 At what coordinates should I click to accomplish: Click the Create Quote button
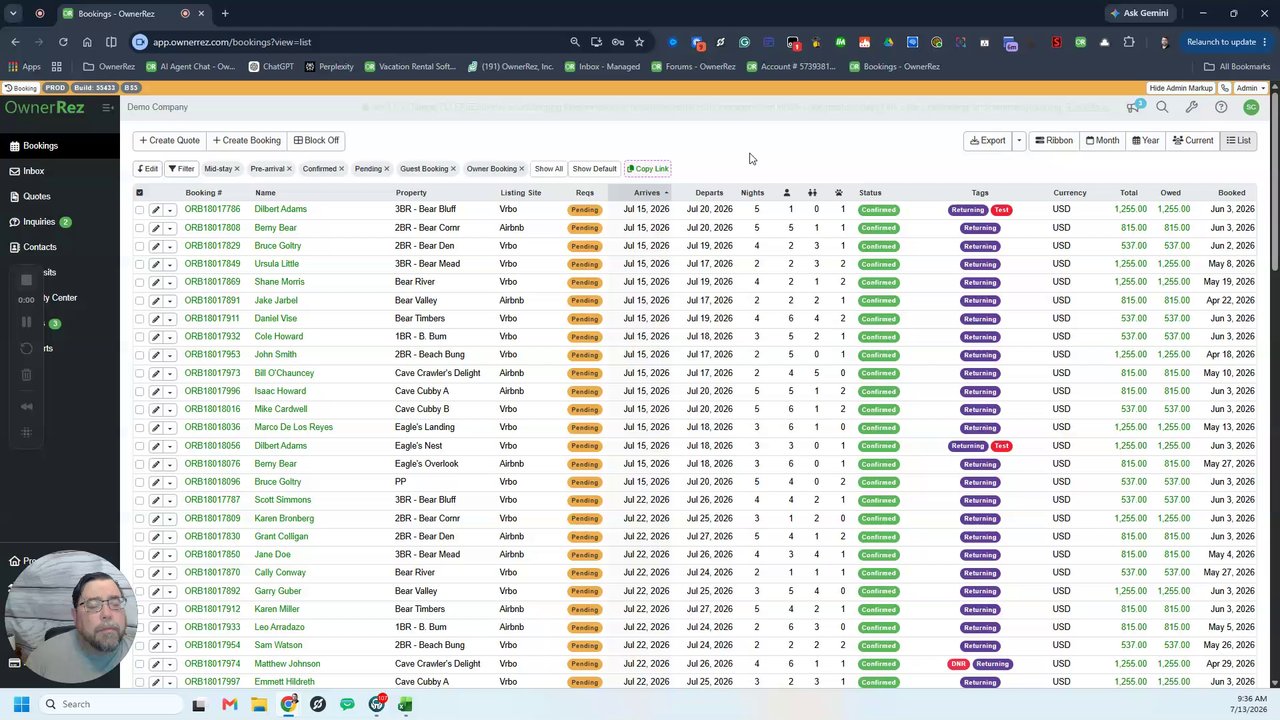point(170,141)
